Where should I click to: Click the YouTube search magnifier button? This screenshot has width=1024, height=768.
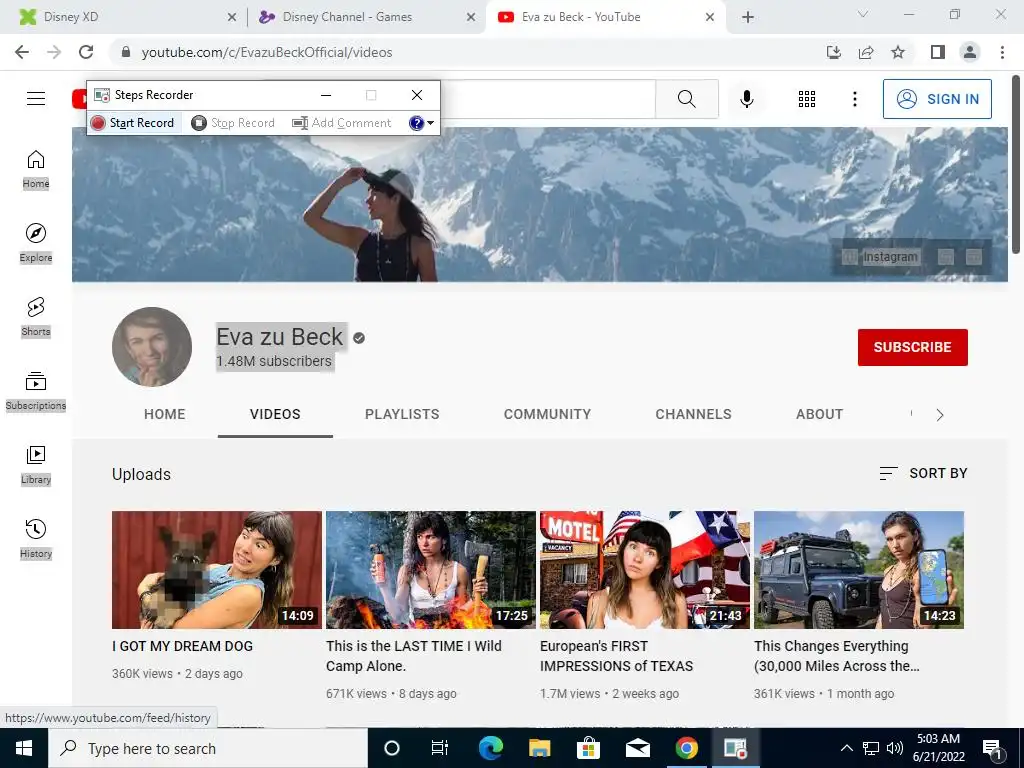(686, 99)
